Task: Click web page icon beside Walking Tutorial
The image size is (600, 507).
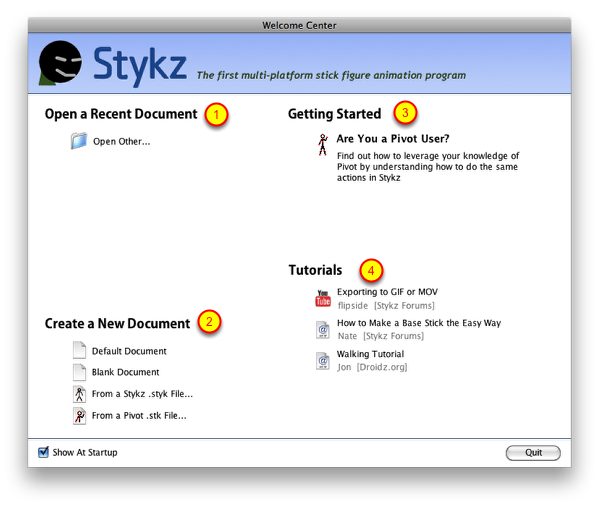Action: 323,361
